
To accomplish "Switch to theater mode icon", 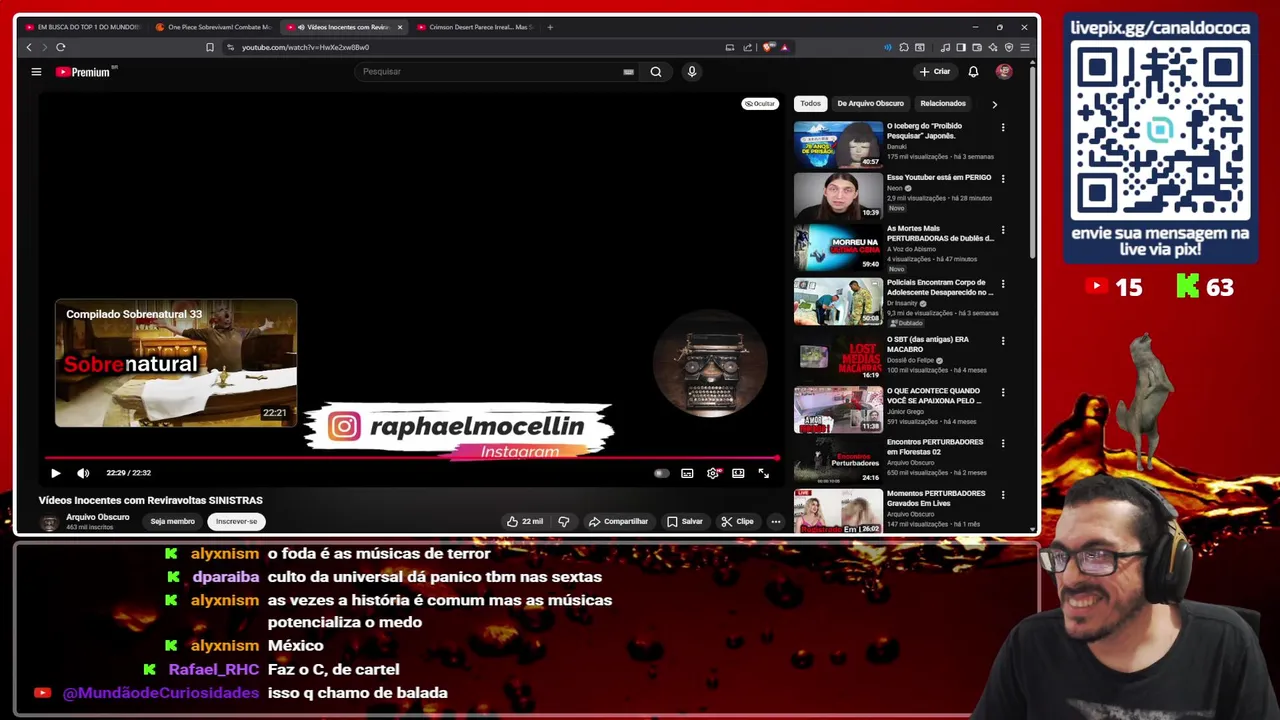I will 738,473.
